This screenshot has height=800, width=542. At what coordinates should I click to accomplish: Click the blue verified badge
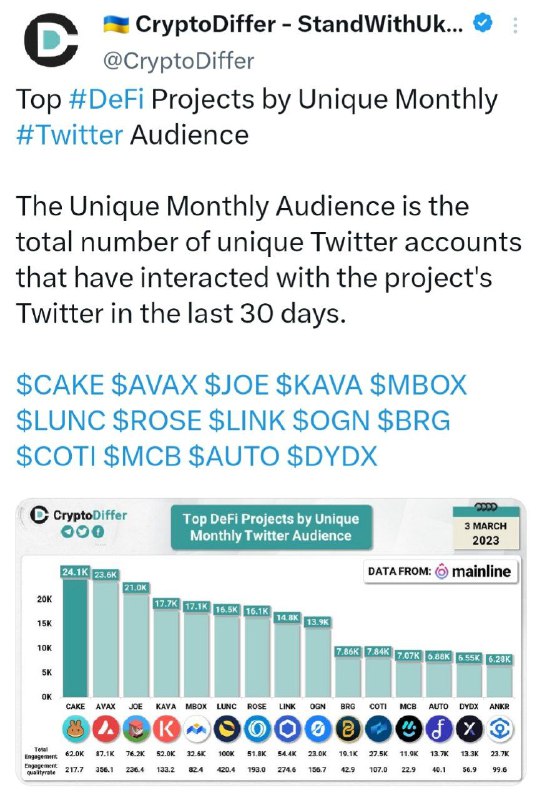click(483, 23)
